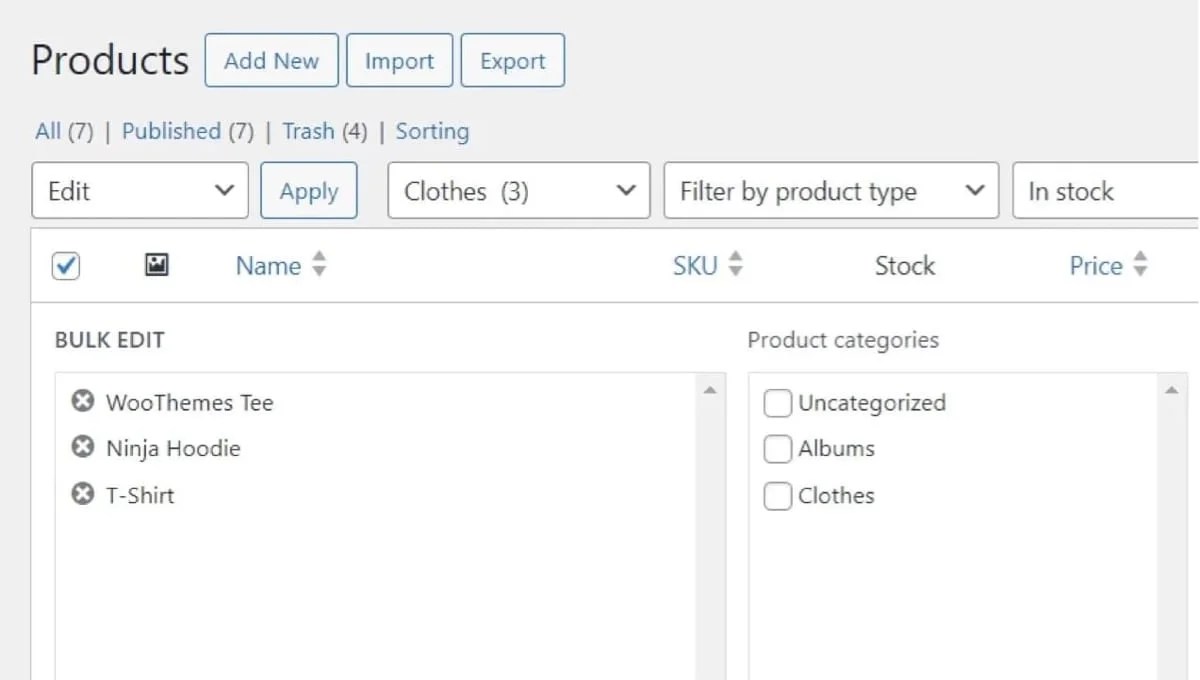
Task: Open the Filter by product type dropdown
Action: 830,190
